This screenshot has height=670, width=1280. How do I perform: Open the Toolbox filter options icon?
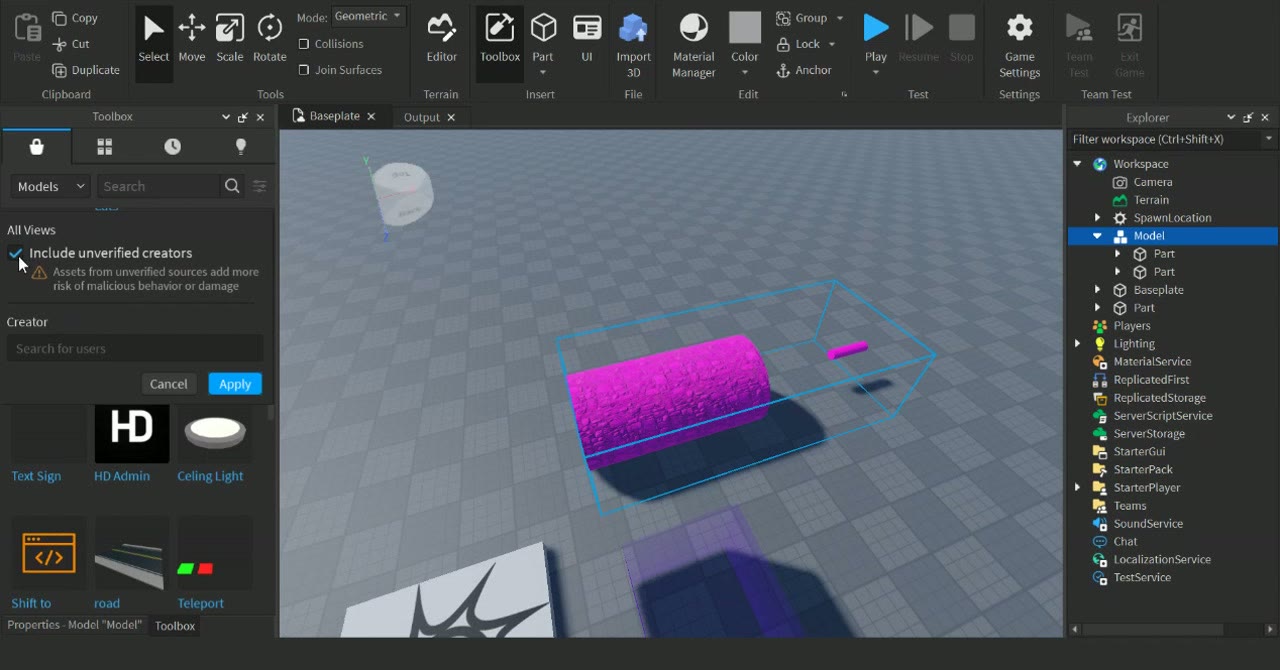click(x=260, y=186)
